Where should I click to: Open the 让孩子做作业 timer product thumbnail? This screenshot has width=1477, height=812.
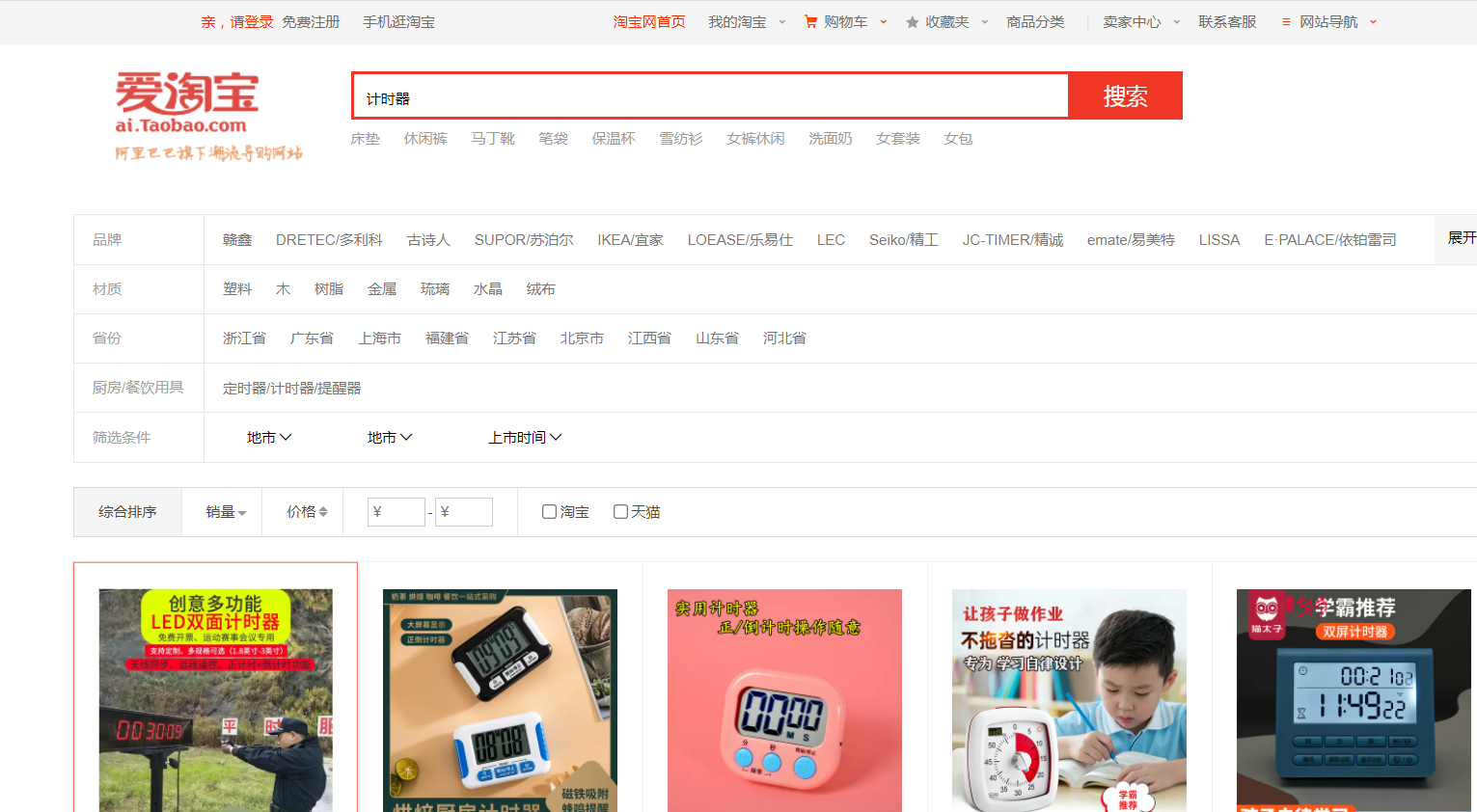click(1069, 700)
